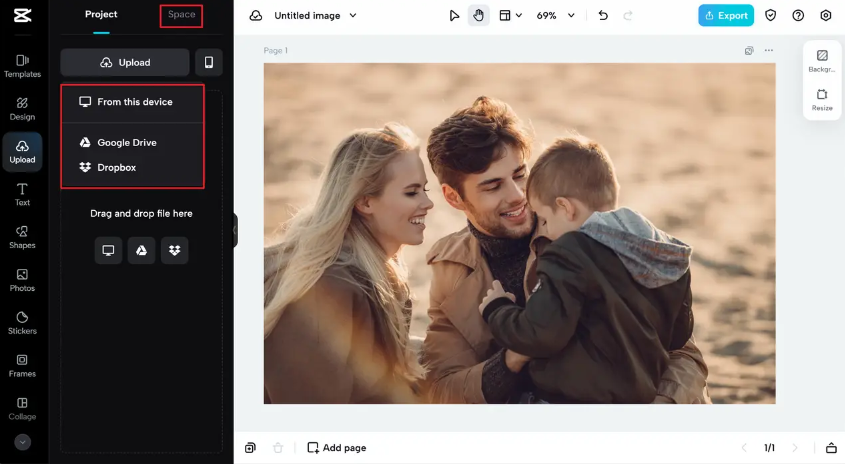Select the hand pan tool
The height and width of the screenshot is (464, 845).
coord(479,16)
